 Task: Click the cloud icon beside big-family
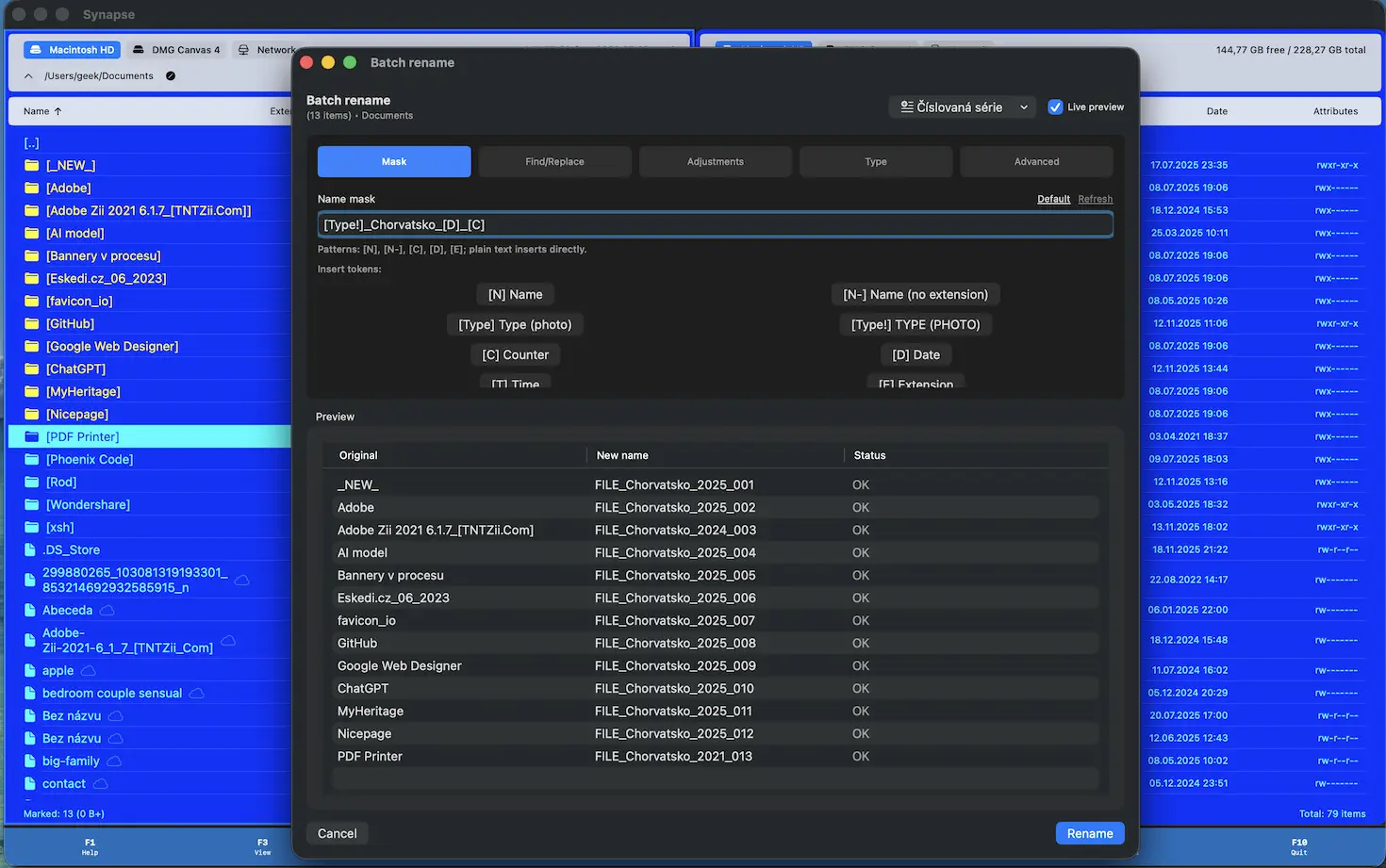pos(114,762)
